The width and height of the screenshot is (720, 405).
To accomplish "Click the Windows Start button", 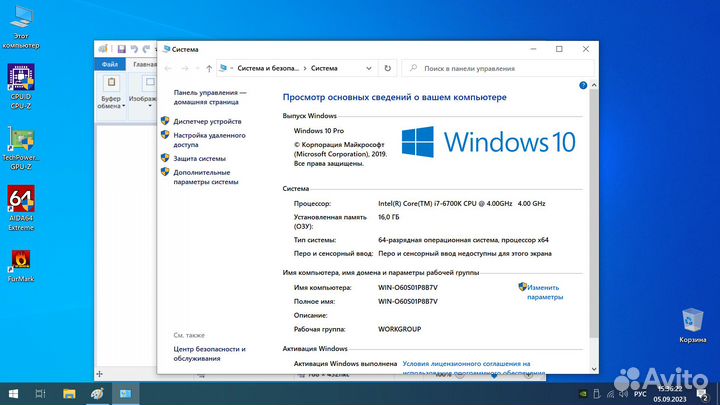I will pos(11,394).
